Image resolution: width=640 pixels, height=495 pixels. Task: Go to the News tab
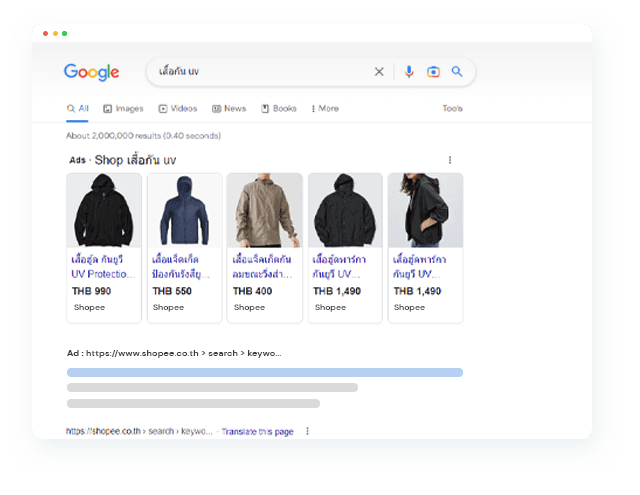tap(229, 109)
